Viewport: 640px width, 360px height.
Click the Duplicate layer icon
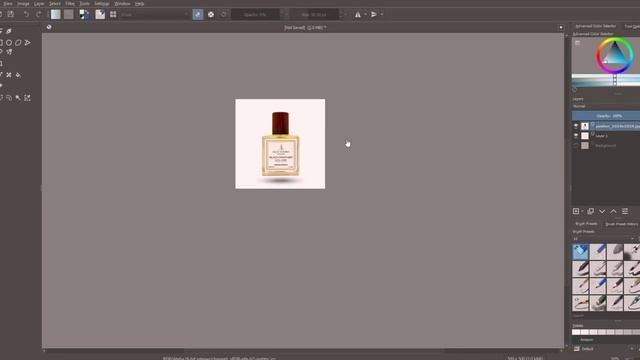(x=590, y=211)
